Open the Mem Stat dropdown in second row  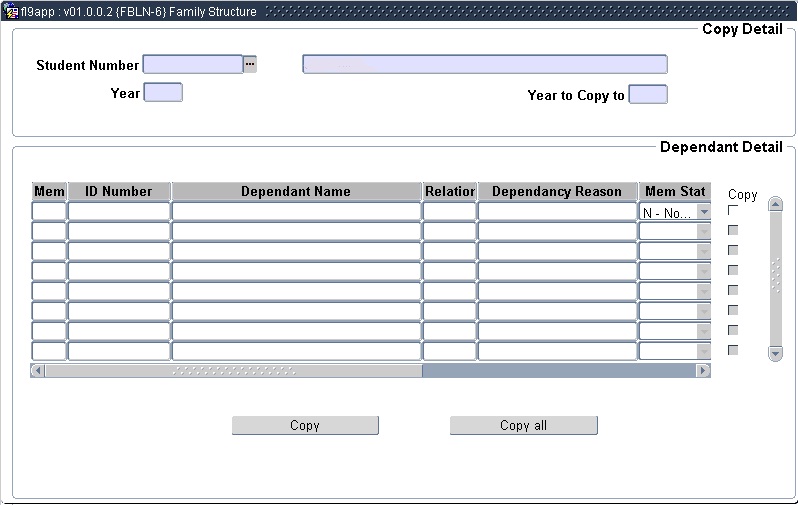(x=703, y=232)
